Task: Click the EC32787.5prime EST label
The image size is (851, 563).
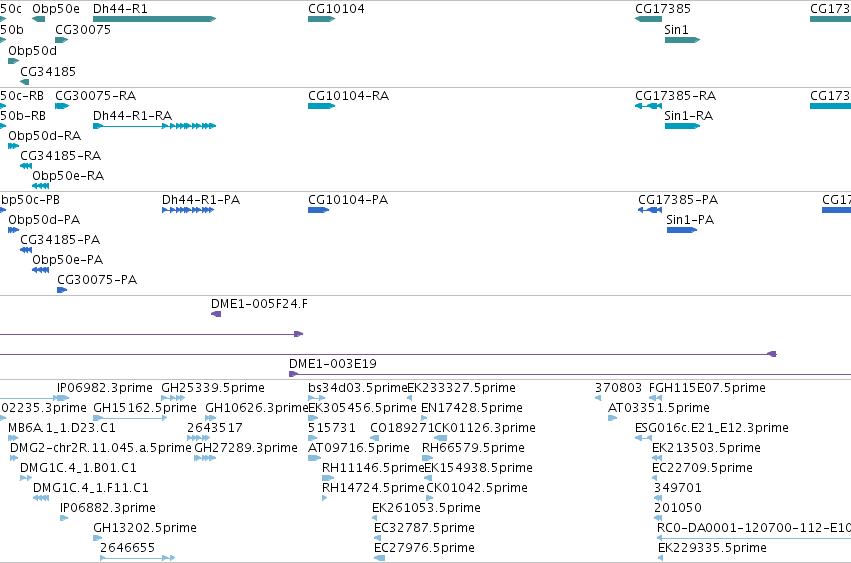Action: [x=424, y=528]
